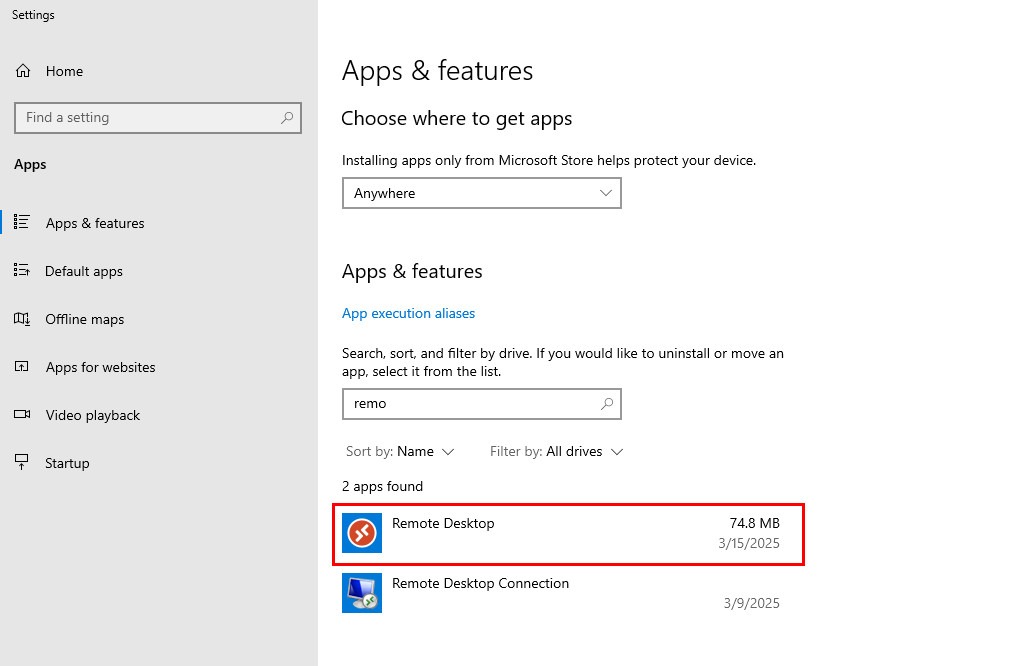Select the Remote Desktop Connection app name
The width and height of the screenshot is (1024, 666).
coord(480,583)
